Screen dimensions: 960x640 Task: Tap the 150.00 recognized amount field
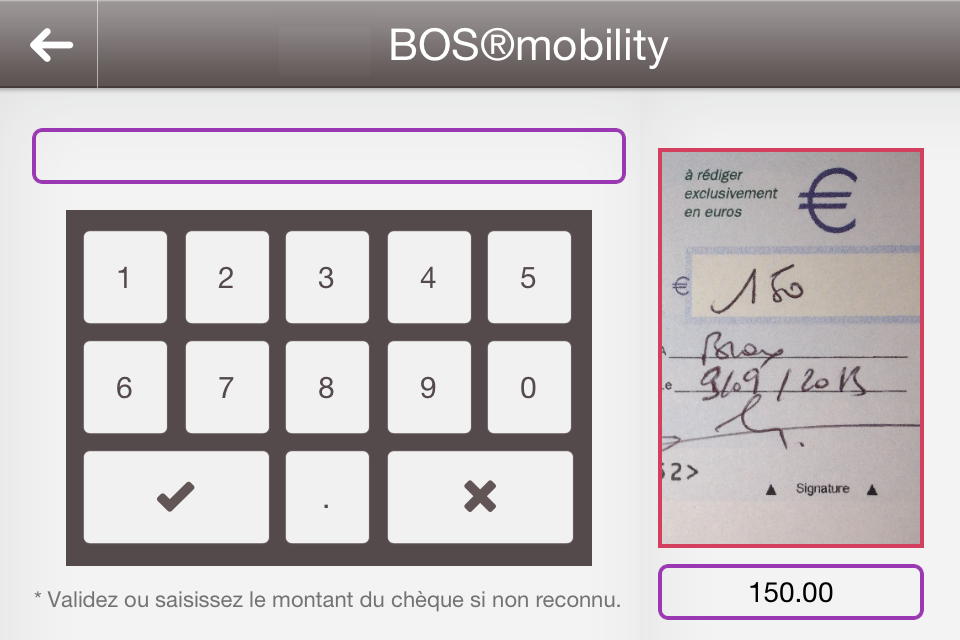click(x=790, y=592)
